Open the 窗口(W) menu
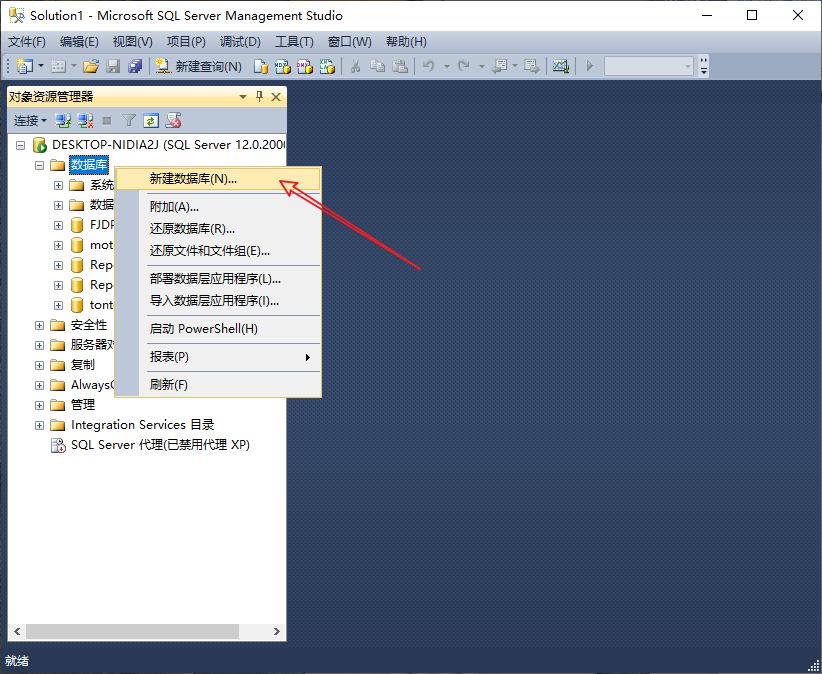The width and height of the screenshot is (822, 674). click(350, 41)
